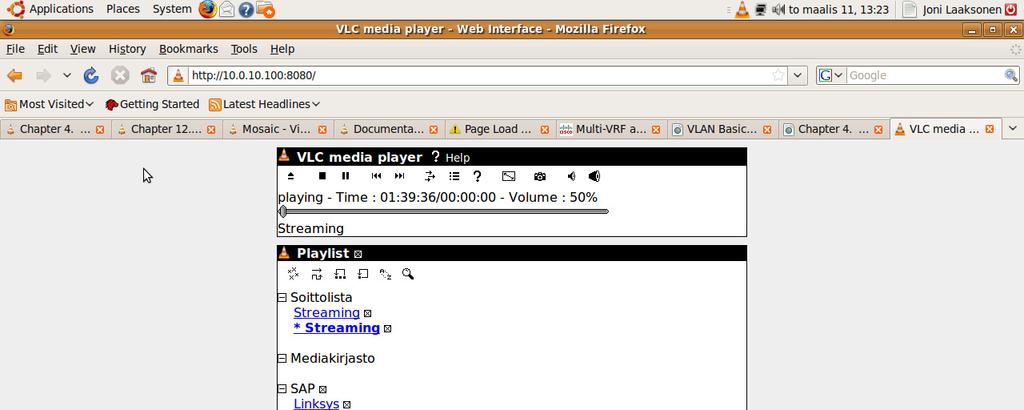Hide the Playlist panel using its header box icon
The height and width of the screenshot is (410, 1024).
pyautogui.click(x=358, y=254)
